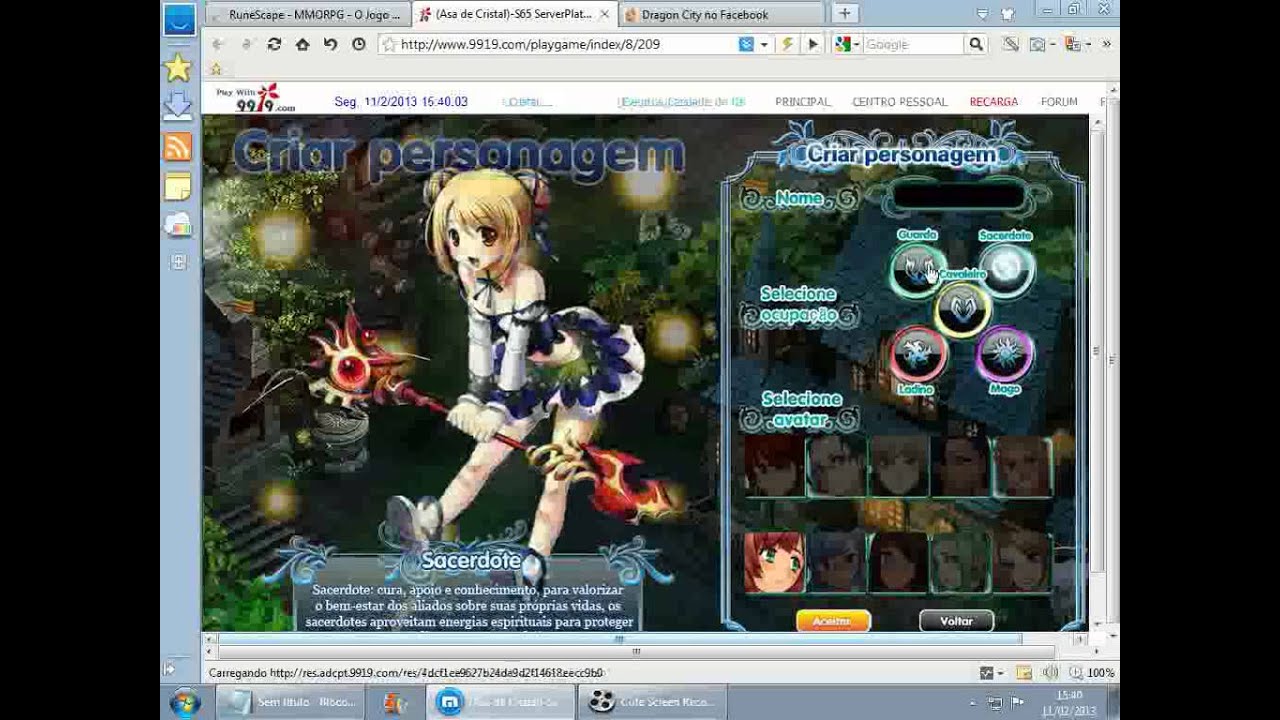Select the third avatar in bottom row

point(898,563)
